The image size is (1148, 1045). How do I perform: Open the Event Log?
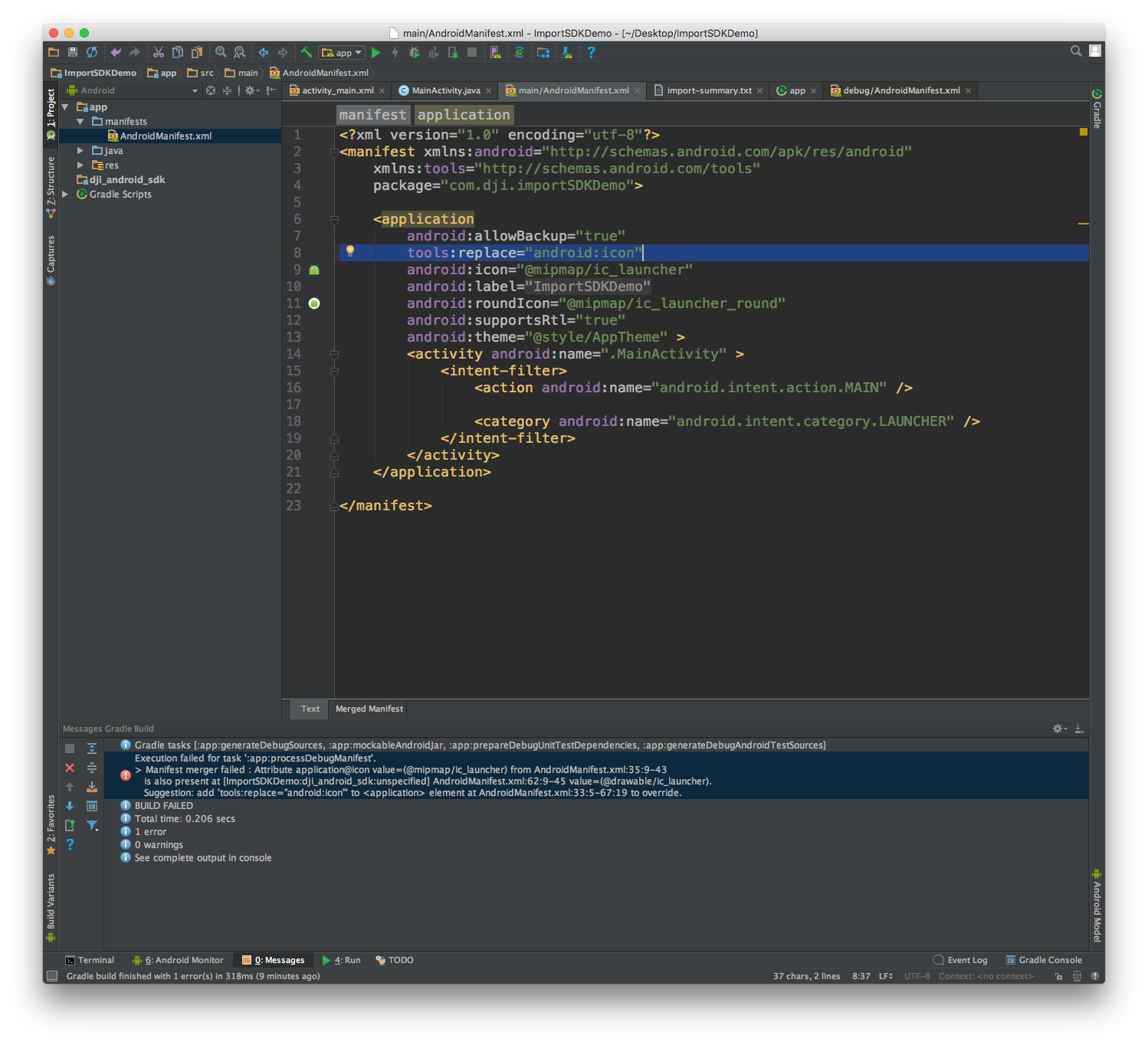point(967,960)
